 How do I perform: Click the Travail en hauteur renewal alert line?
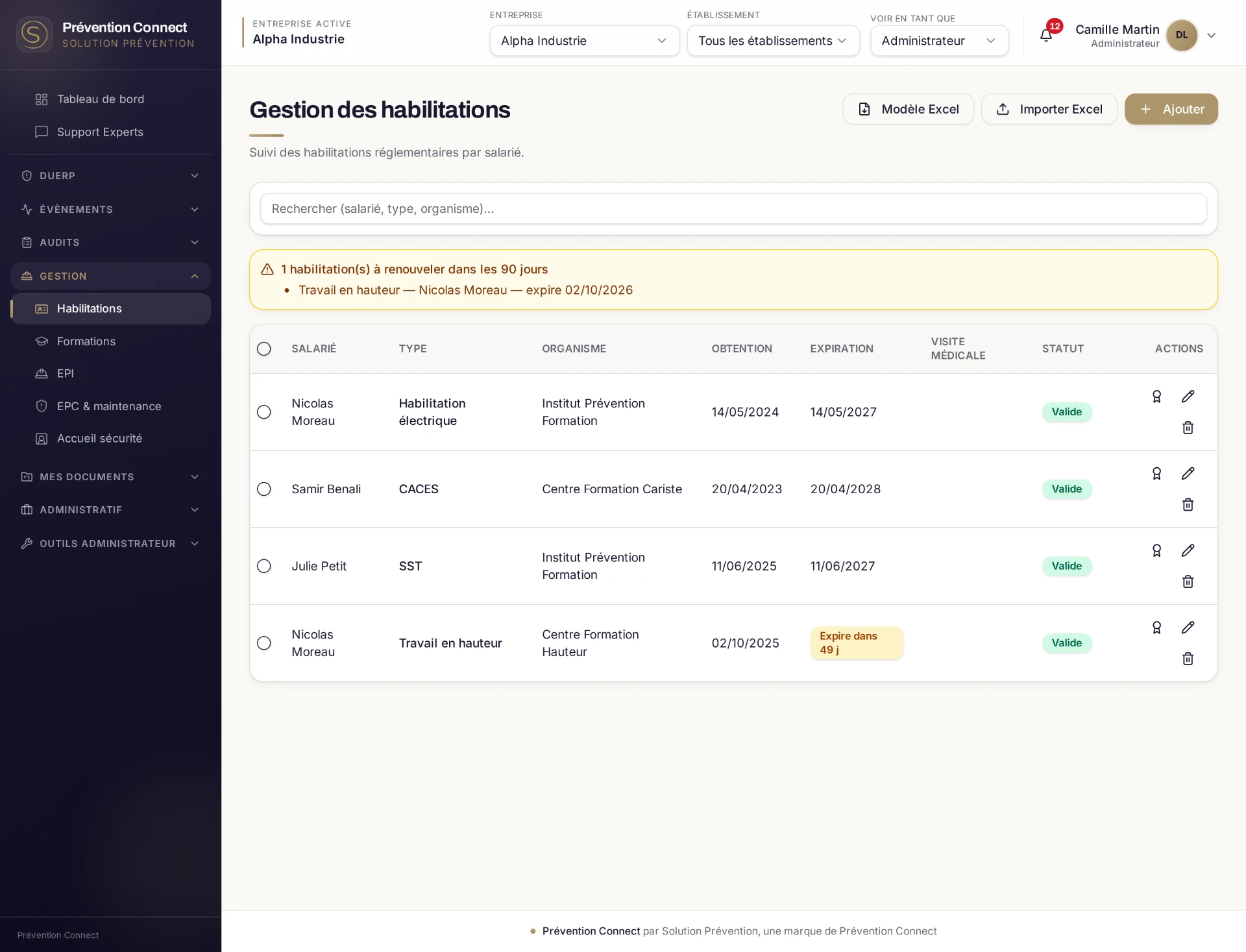(x=465, y=290)
